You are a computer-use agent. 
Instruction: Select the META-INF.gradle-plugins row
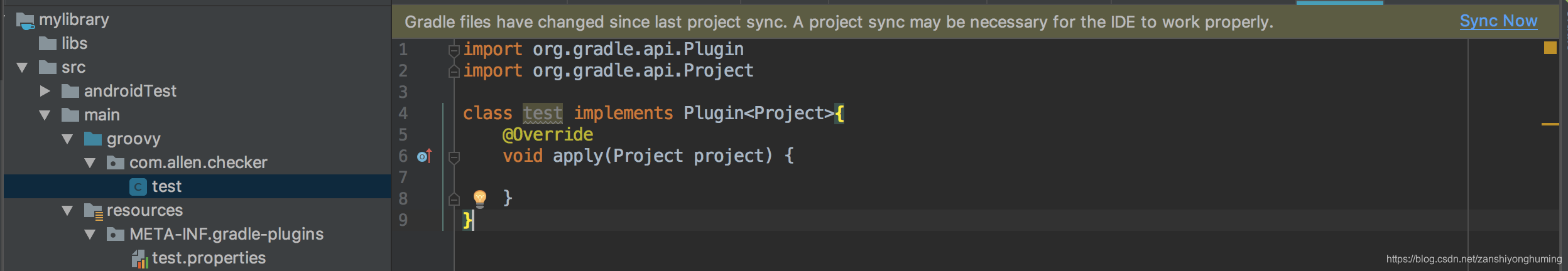click(x=197, y=234)
